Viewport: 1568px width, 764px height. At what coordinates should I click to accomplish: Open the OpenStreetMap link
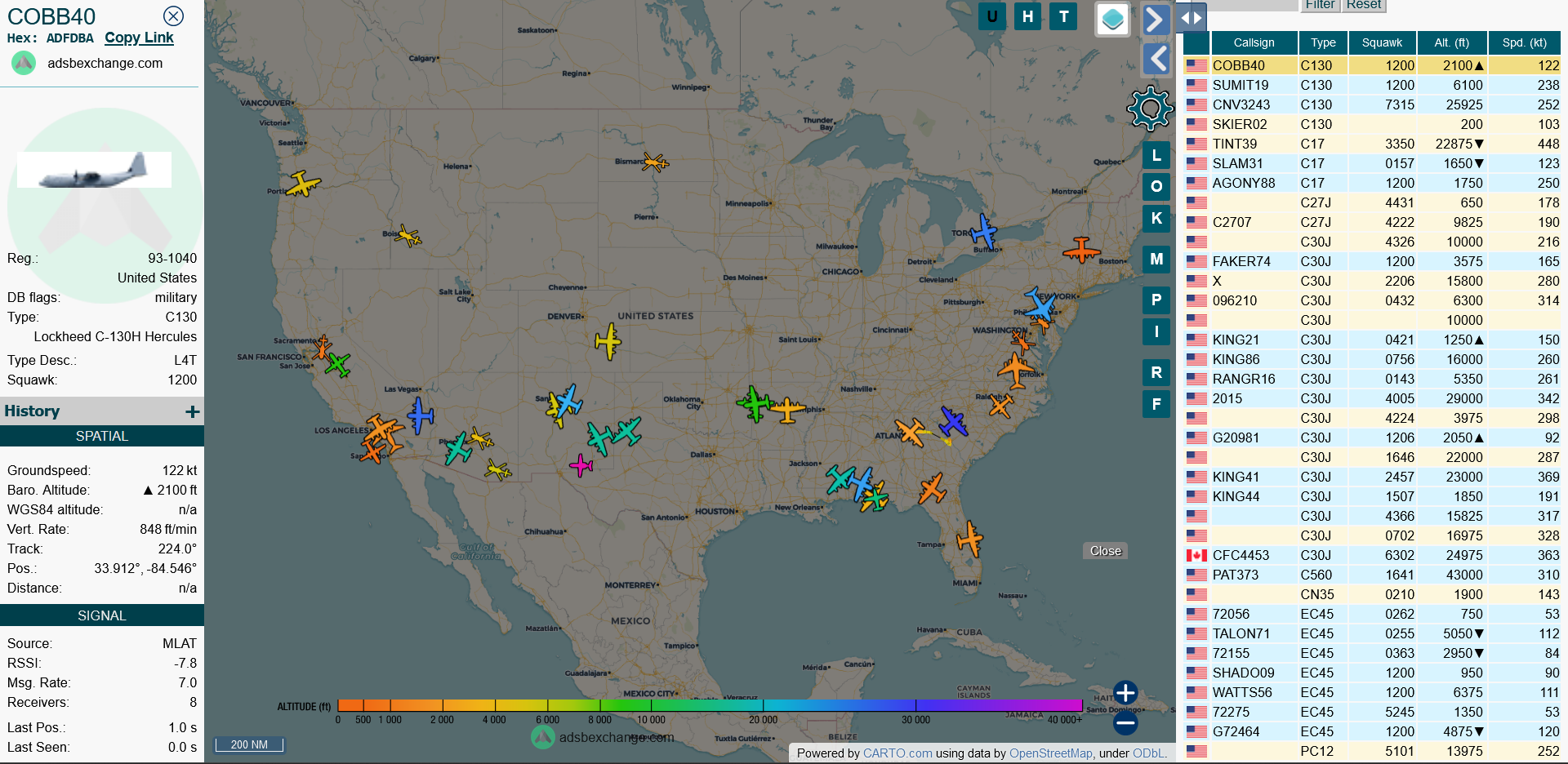pyautogui.click(x=1050, y=753)
